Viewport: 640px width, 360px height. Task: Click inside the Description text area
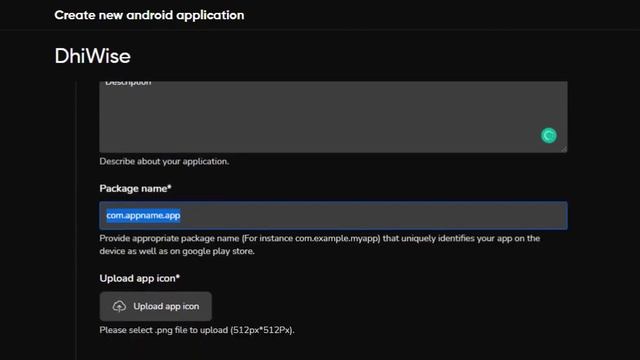click(333, 117)
